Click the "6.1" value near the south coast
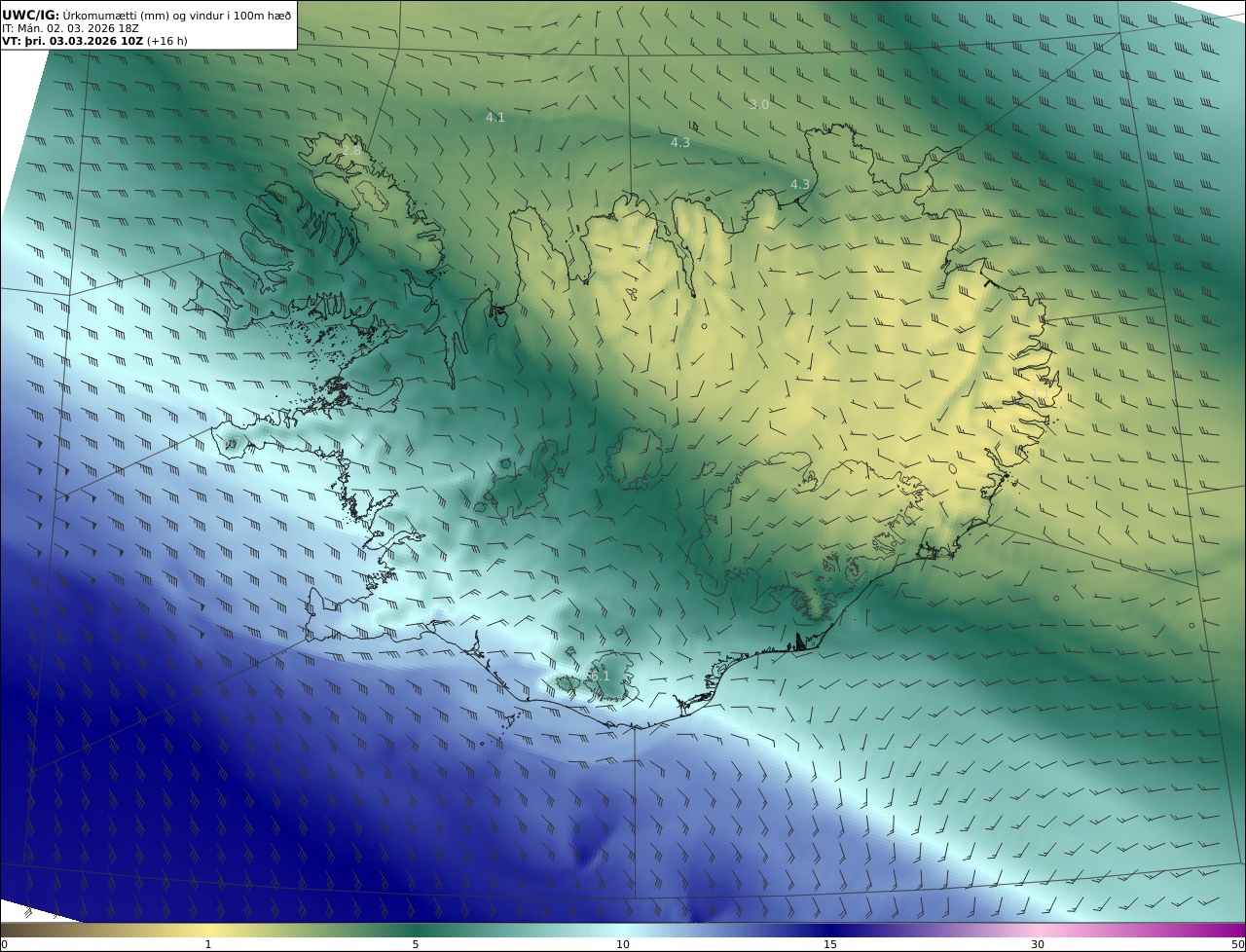 tap(600, 676)
